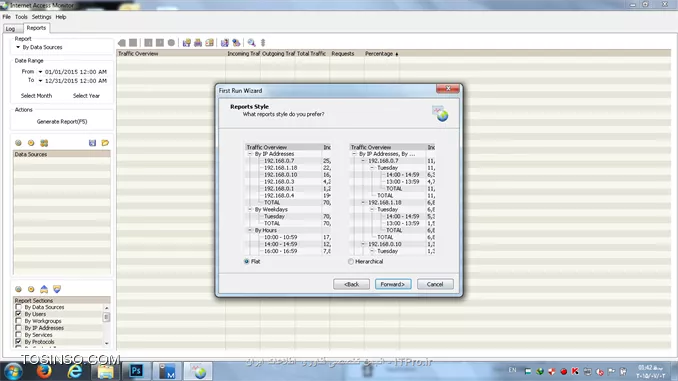Click the yellow open-folder icon above Data Sources
The image size is (678, 381).
(x=105, y=143)
